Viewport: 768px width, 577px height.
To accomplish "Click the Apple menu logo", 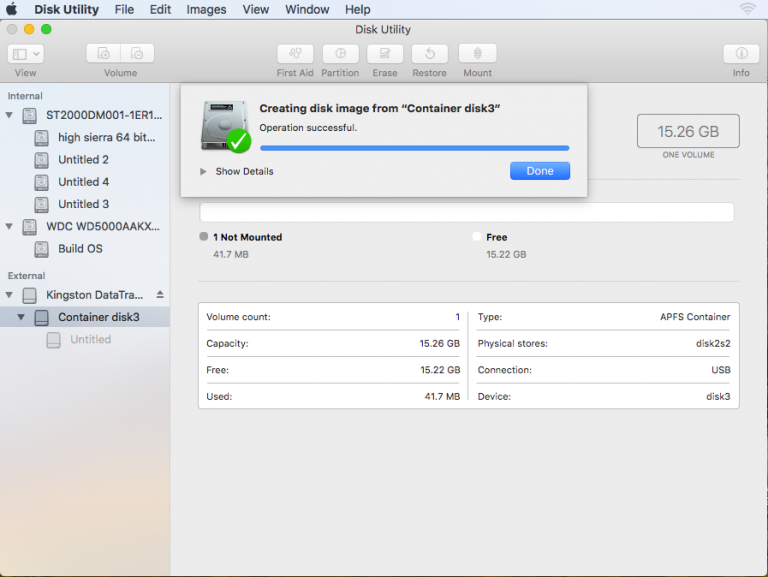I will [12, 9].
